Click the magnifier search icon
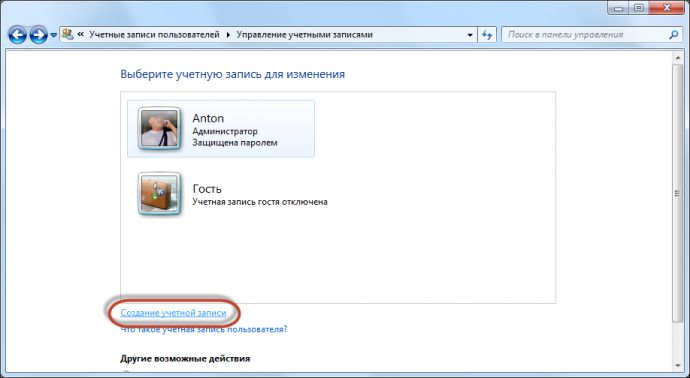Image resolution: width=690 pixels, height=378 pixels. [x=673, y=35]
